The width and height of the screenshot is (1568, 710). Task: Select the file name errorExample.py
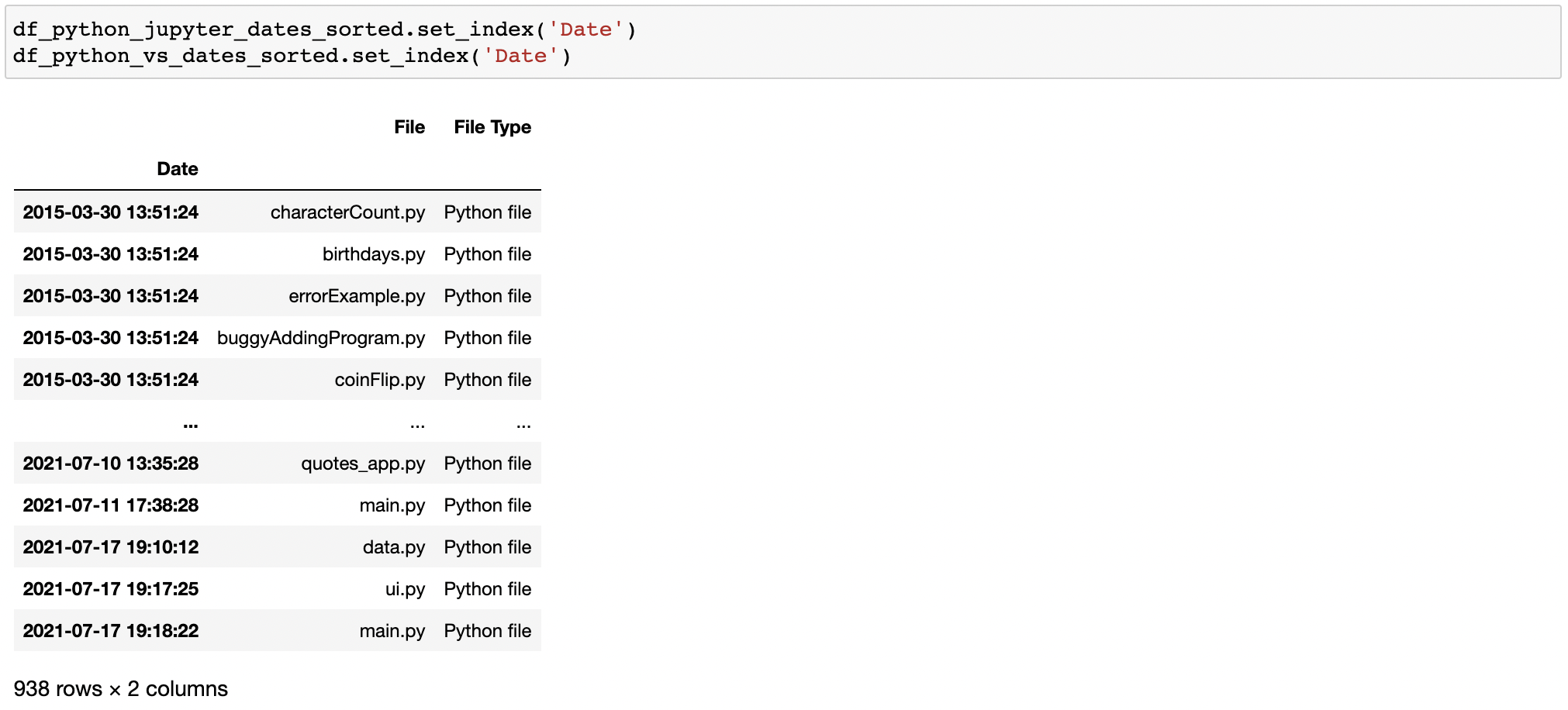pos(357,296)
